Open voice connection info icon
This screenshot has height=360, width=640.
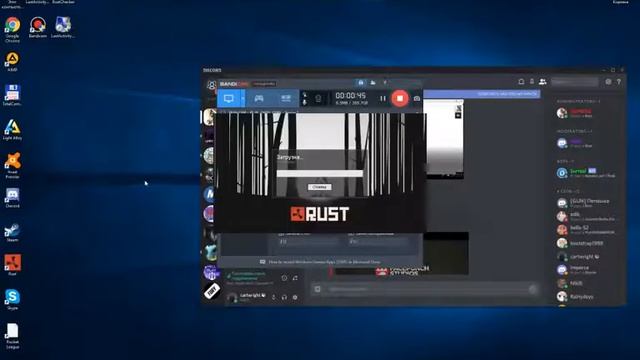(x=284, y=278)
